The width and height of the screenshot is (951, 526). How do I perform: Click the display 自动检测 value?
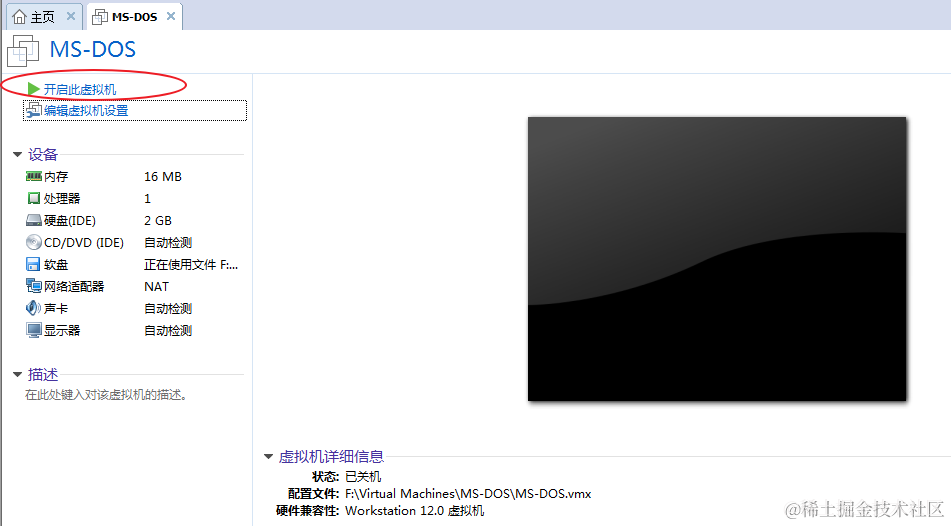pyautogui.click(x=168, y=330)
